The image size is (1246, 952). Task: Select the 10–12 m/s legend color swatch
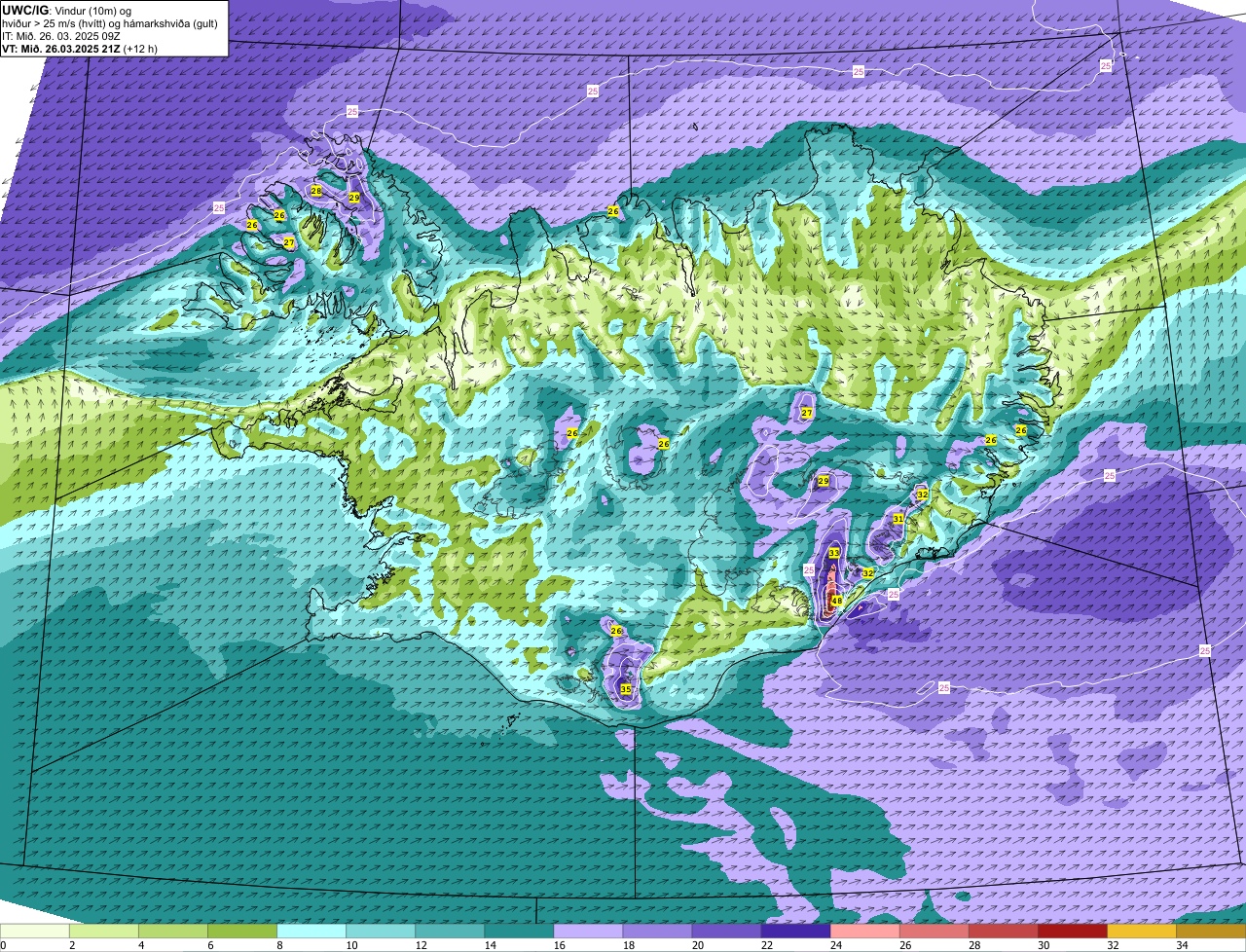pos(381,931)
